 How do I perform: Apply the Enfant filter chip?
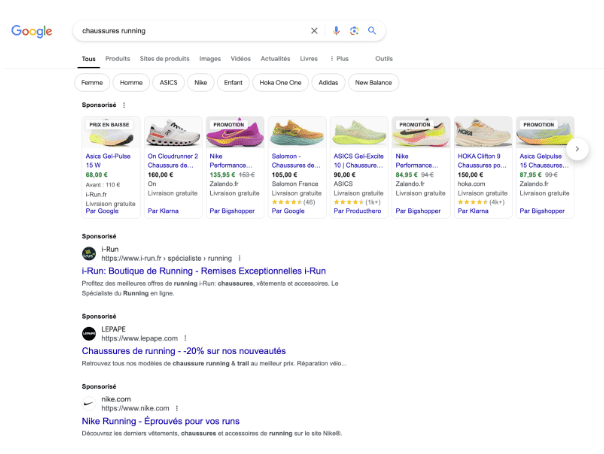pos(233,82)
